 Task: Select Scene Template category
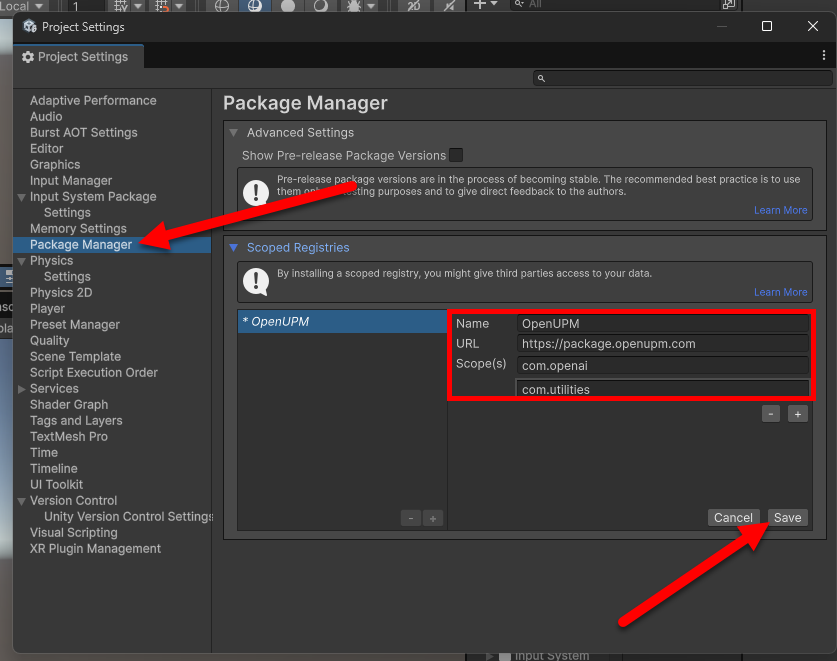[x=75, y=357]
